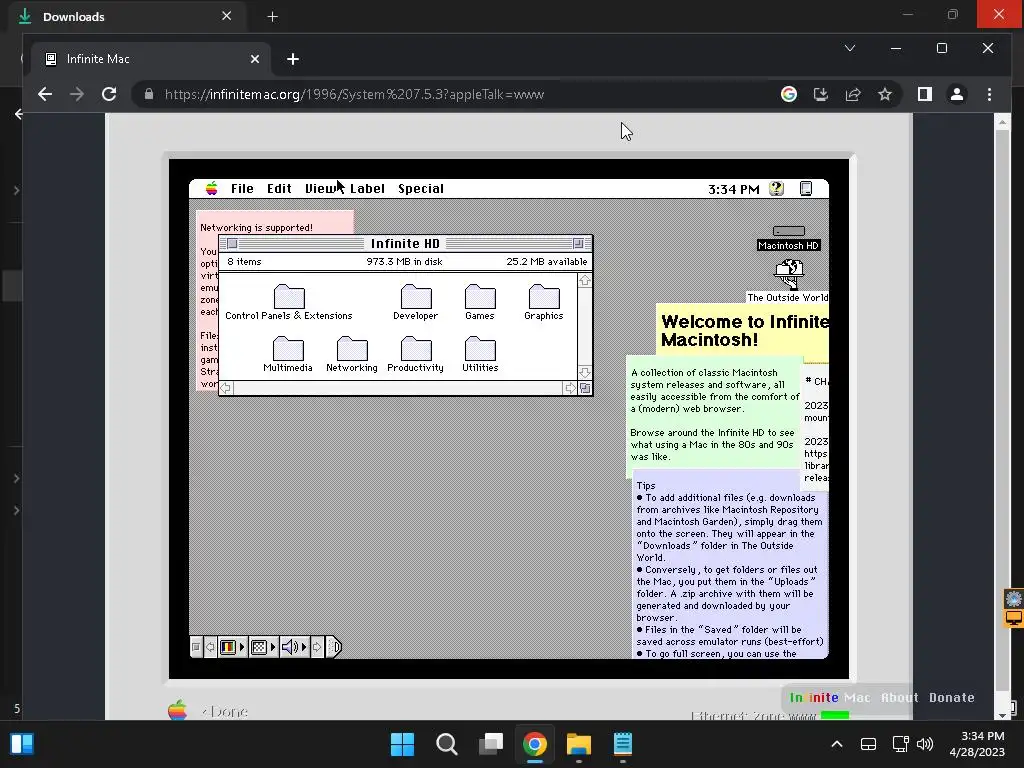Select the Multimedia folder
This screenshot has width=1024, height=768.
coord(288,354)
